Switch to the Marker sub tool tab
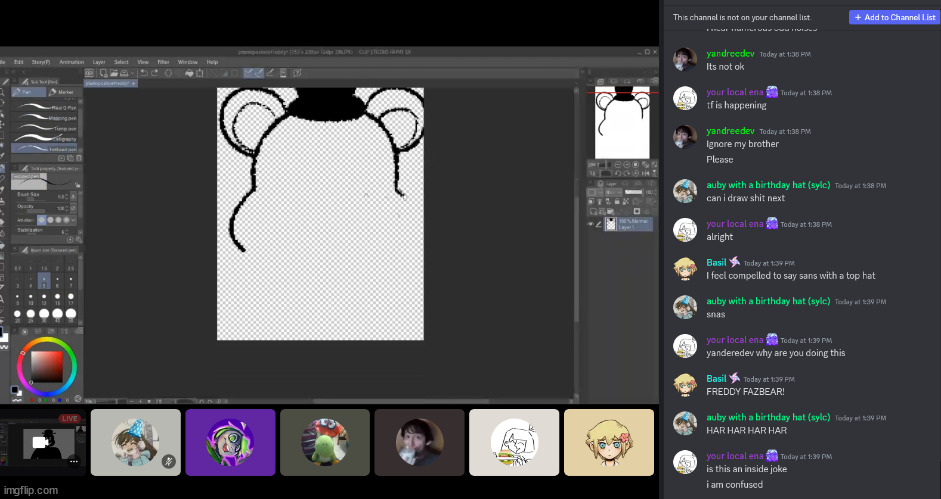Image resolution: width=941 pixels, height=499 pixels. (x=63, y=92)
